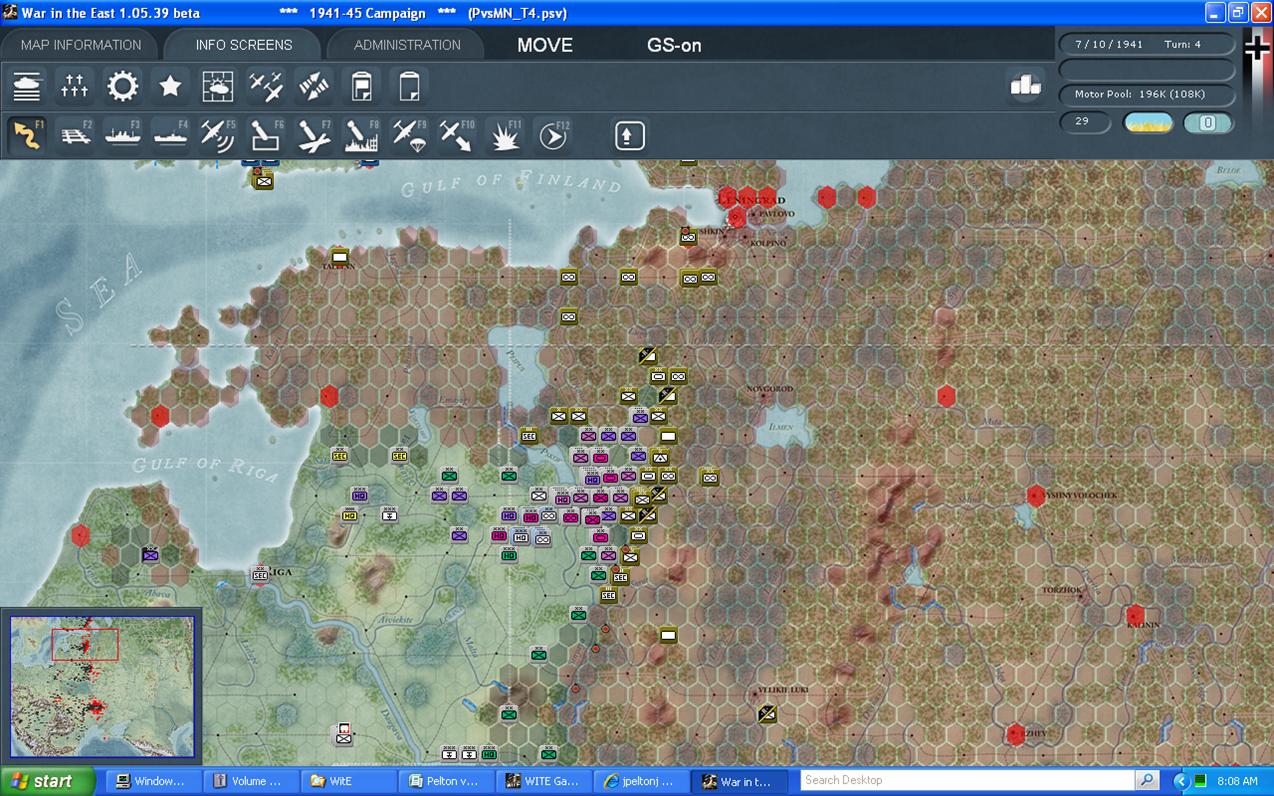The width and height of the screenshot is (1274, 796).
Task: Click the GS-on status label
Action: click(674, 45)
